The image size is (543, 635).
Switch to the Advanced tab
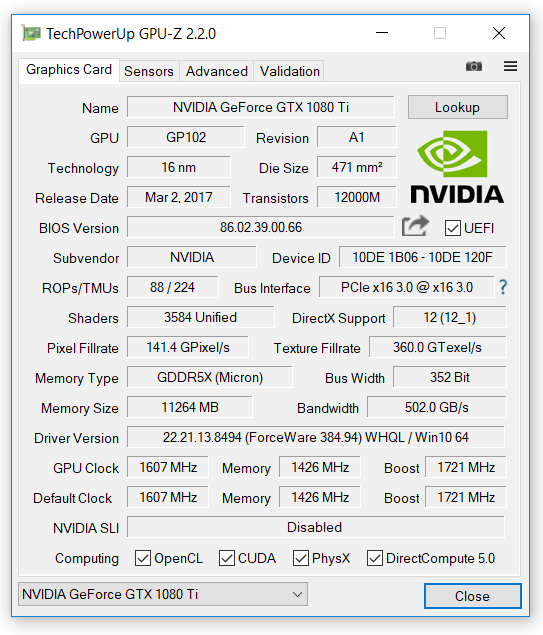[x=217, y=71]
